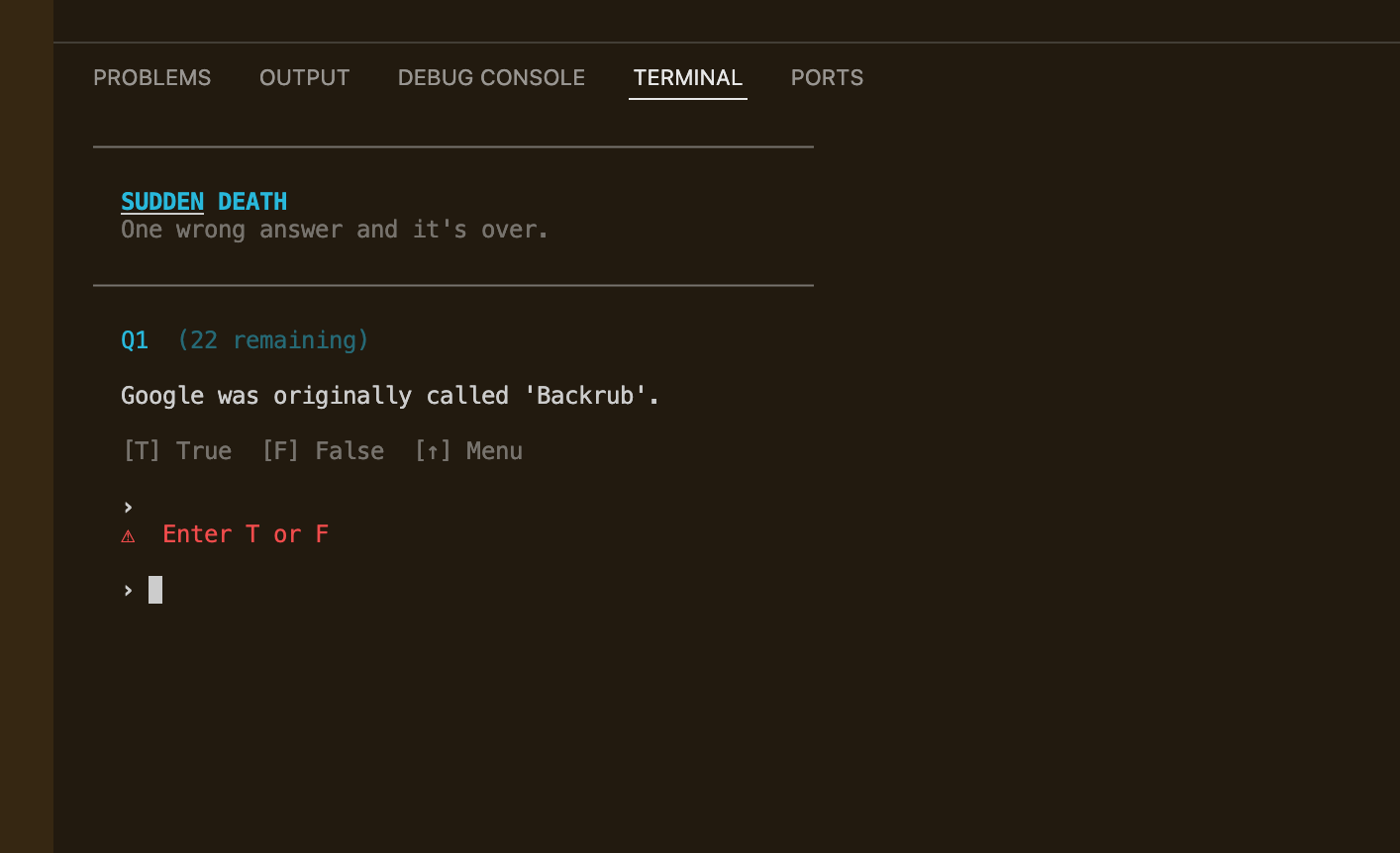The width and height of the screenshot is (1400, 853).
Task: Switch to the PORTS tab
Action: point(827,77)
